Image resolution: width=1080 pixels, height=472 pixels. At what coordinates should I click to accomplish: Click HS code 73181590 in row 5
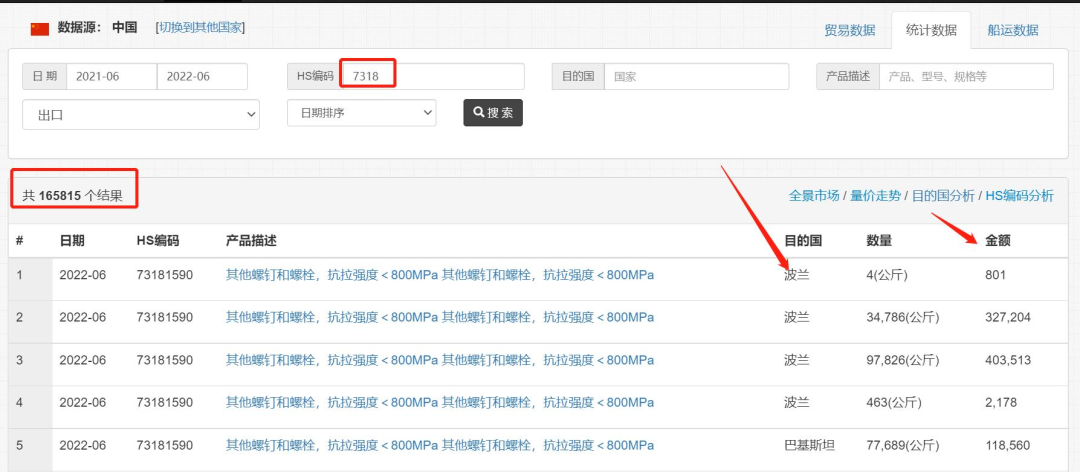[165, 446]
